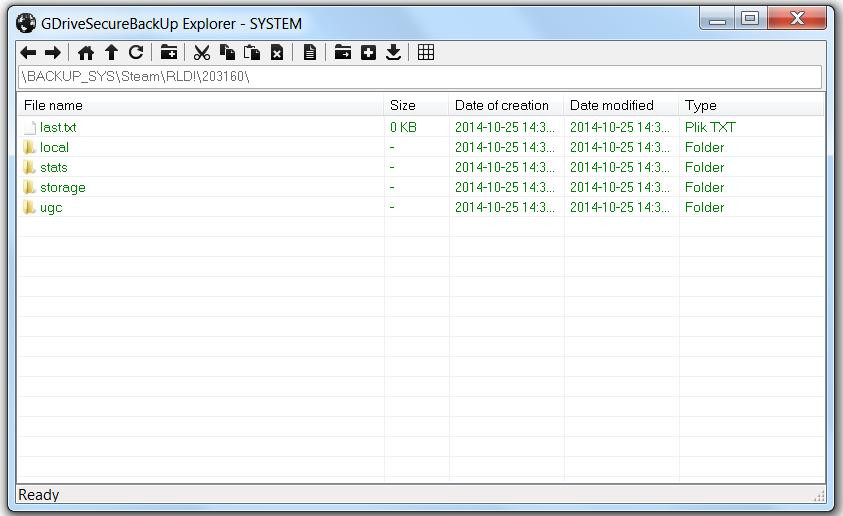Sort by Date modified column header
The width and height of the screenshot is (843, 516).
pos(621,105)
